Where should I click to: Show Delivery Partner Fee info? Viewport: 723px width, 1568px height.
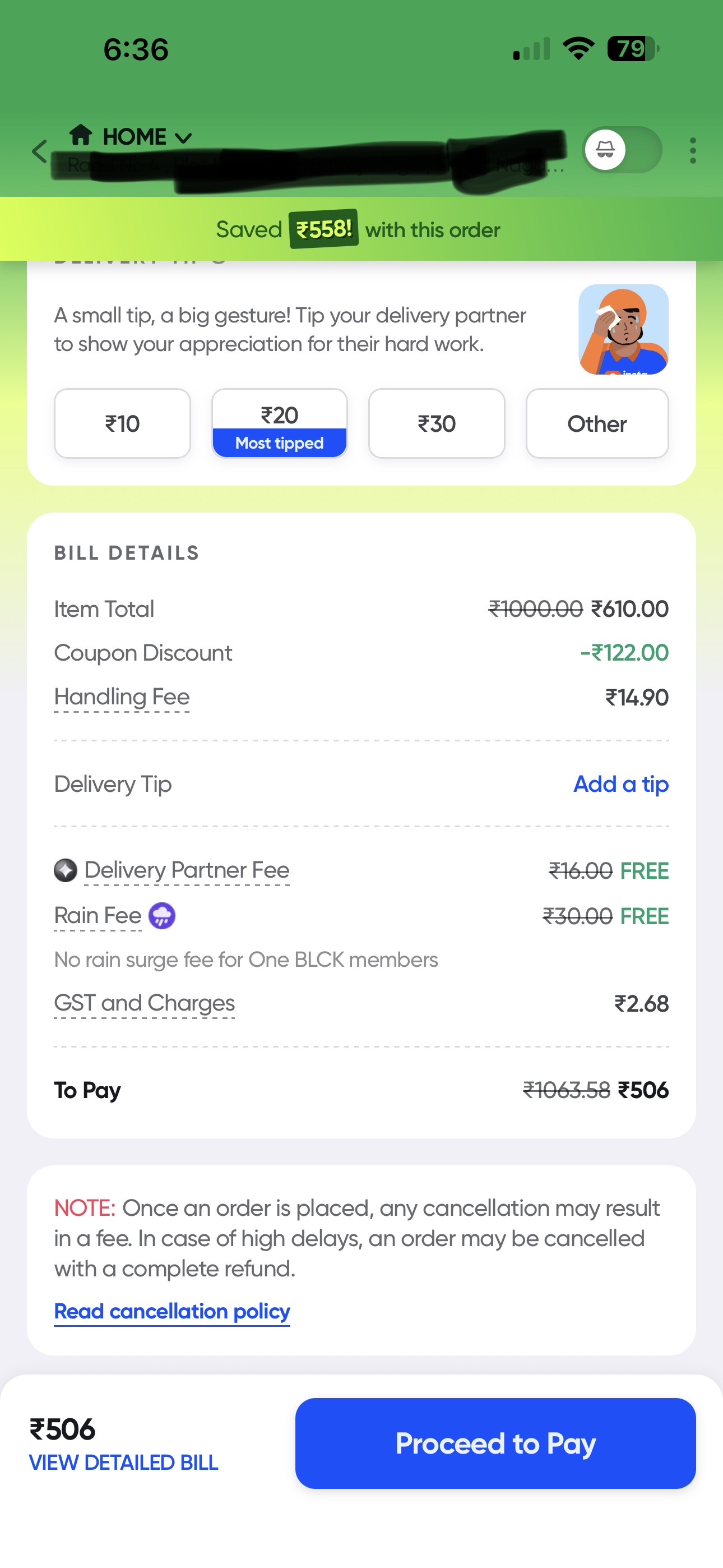(x=187, y=870)
